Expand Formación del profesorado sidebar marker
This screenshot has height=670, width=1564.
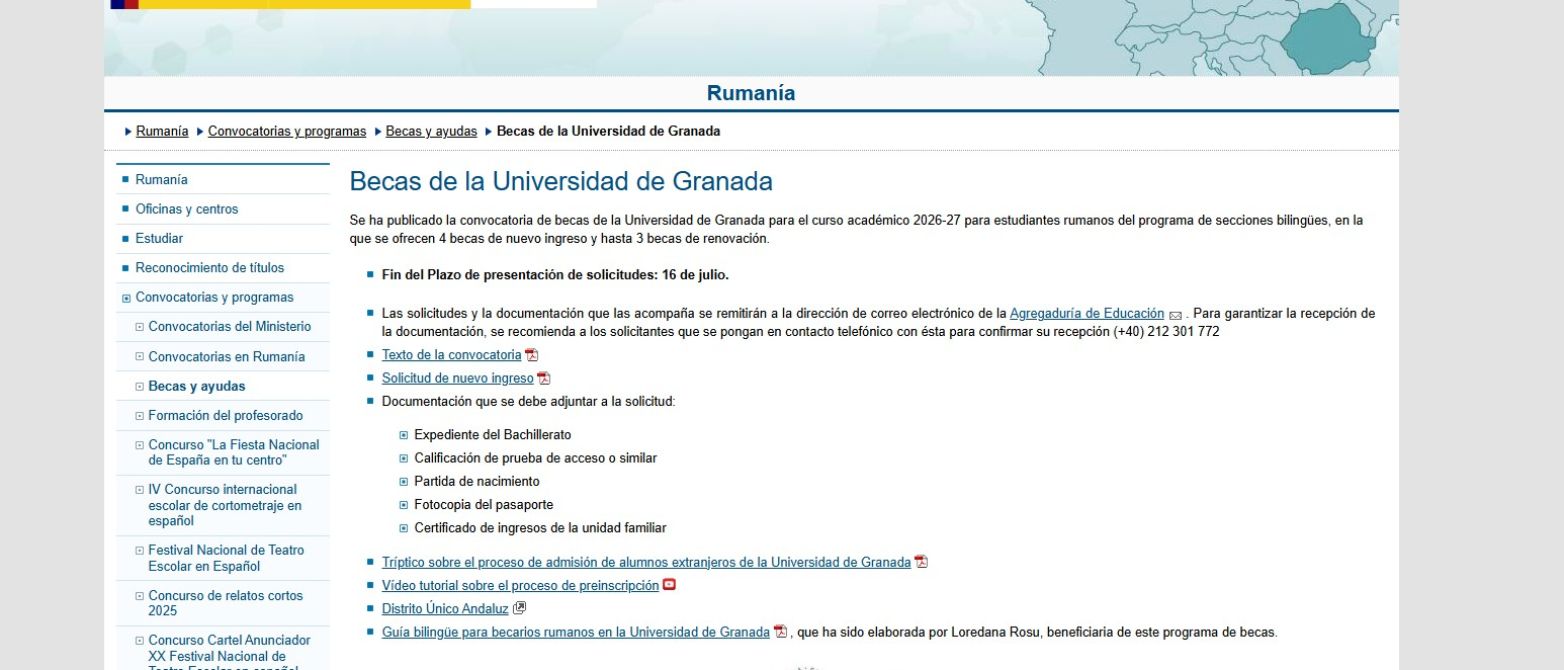pyautogui.click(x=140, y=416)
